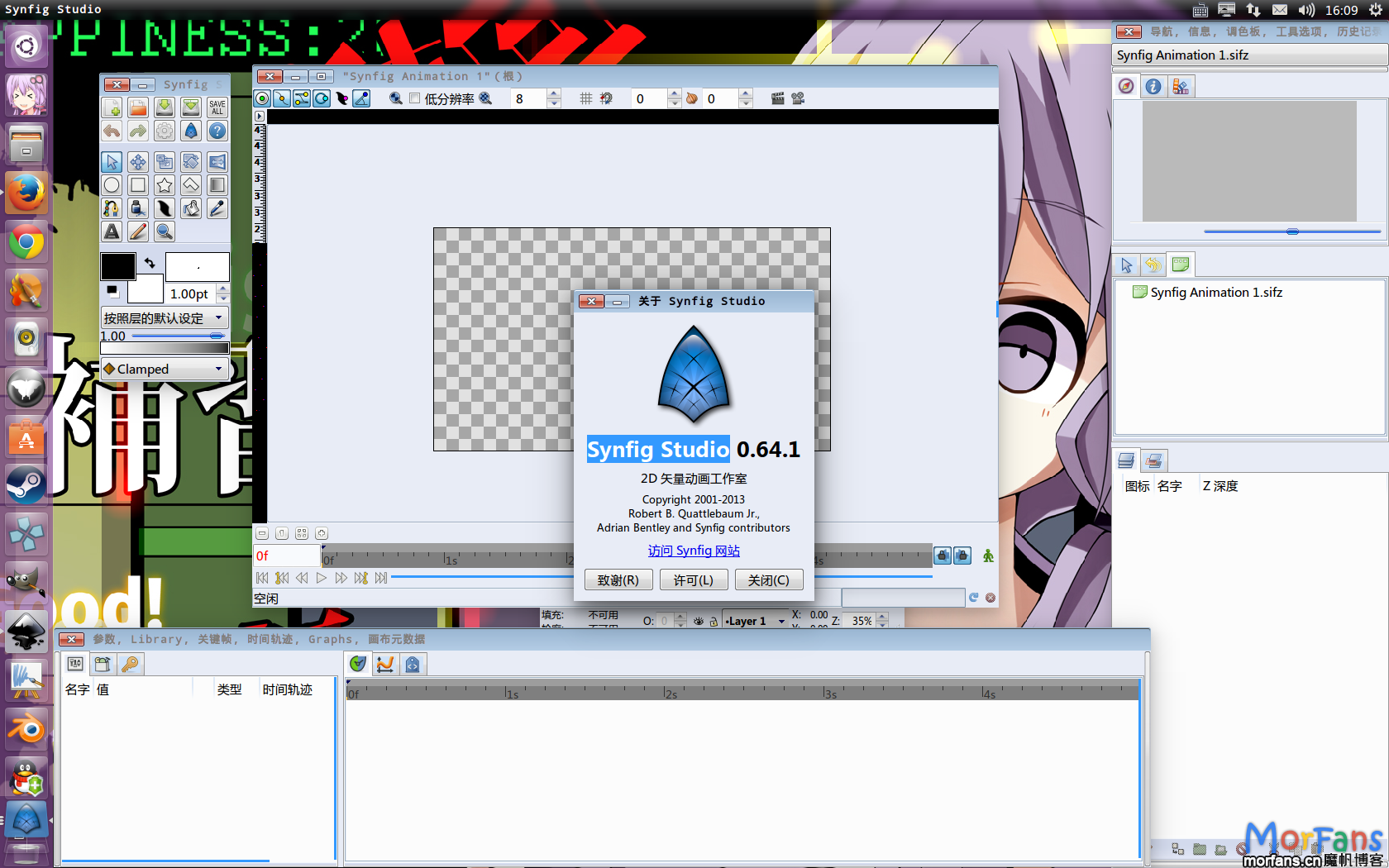Select the Zoom magnifier tool
This screenshot has width=1389, height=868.
[165, 231]
